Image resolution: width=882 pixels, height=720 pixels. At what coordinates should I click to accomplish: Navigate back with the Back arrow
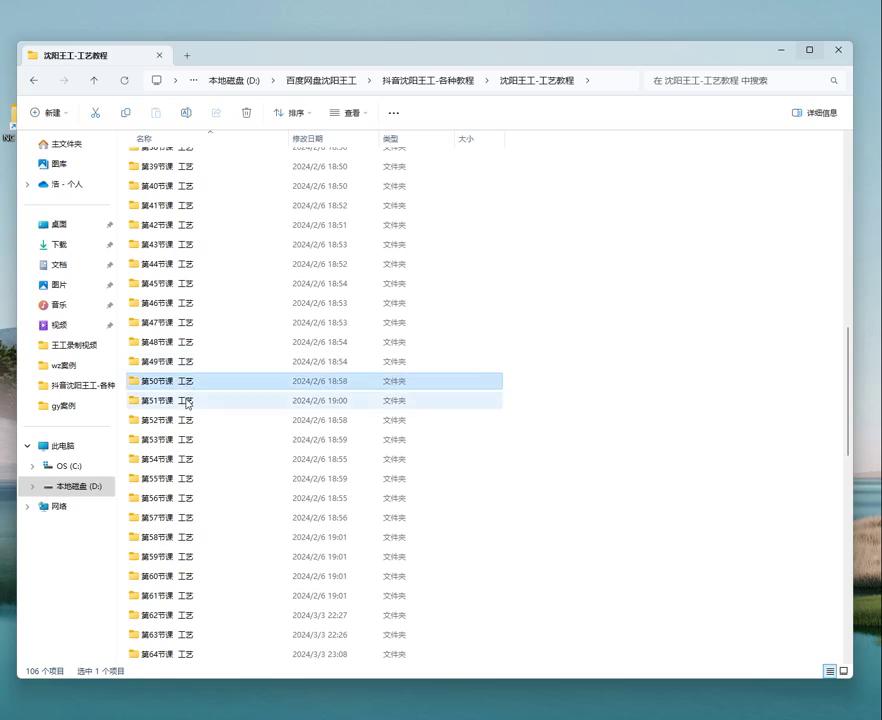[x=34, y=81]
